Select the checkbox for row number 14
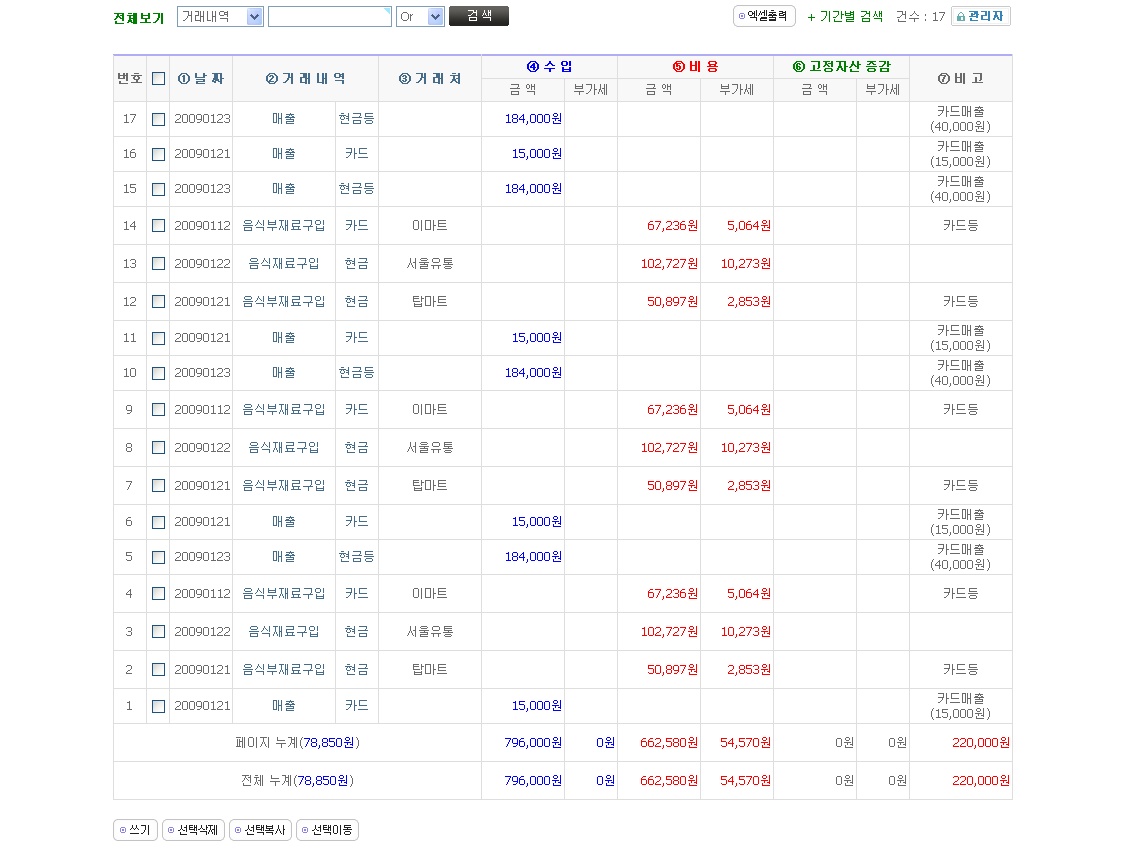The width and height of the screenshot is (1127, 863). pyautogui.click(x=158, y=226)
